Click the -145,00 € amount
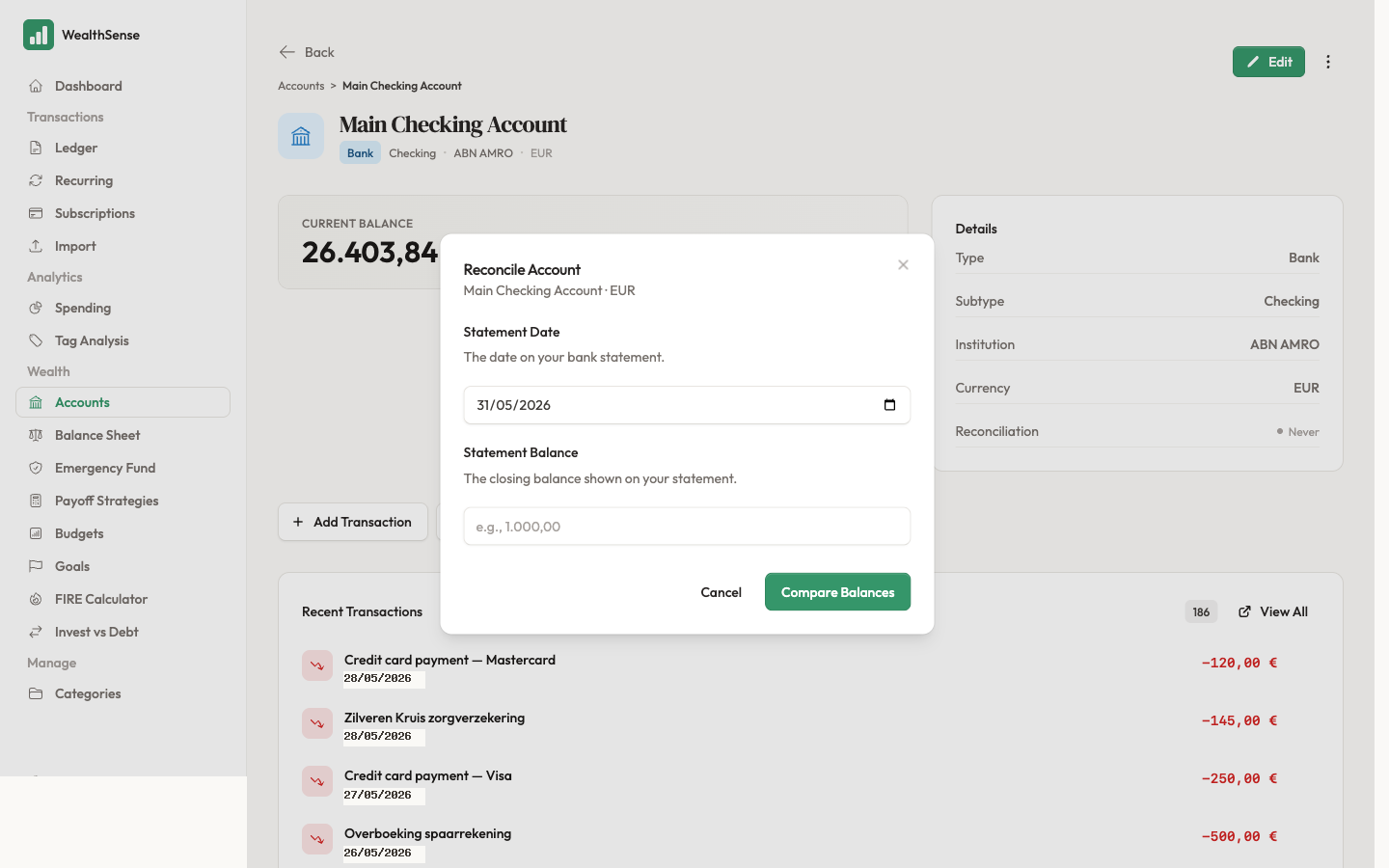Viewport: 1389px width, 868px height. [x=1239, y=720]
